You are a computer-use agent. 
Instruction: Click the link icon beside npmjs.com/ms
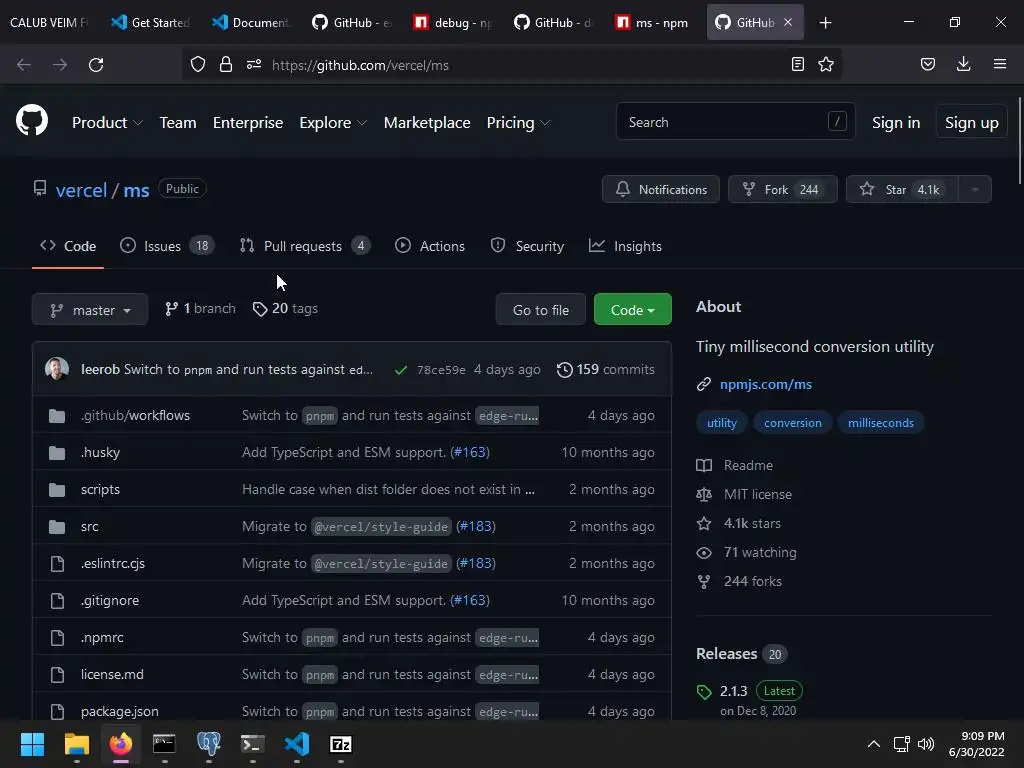703,385
